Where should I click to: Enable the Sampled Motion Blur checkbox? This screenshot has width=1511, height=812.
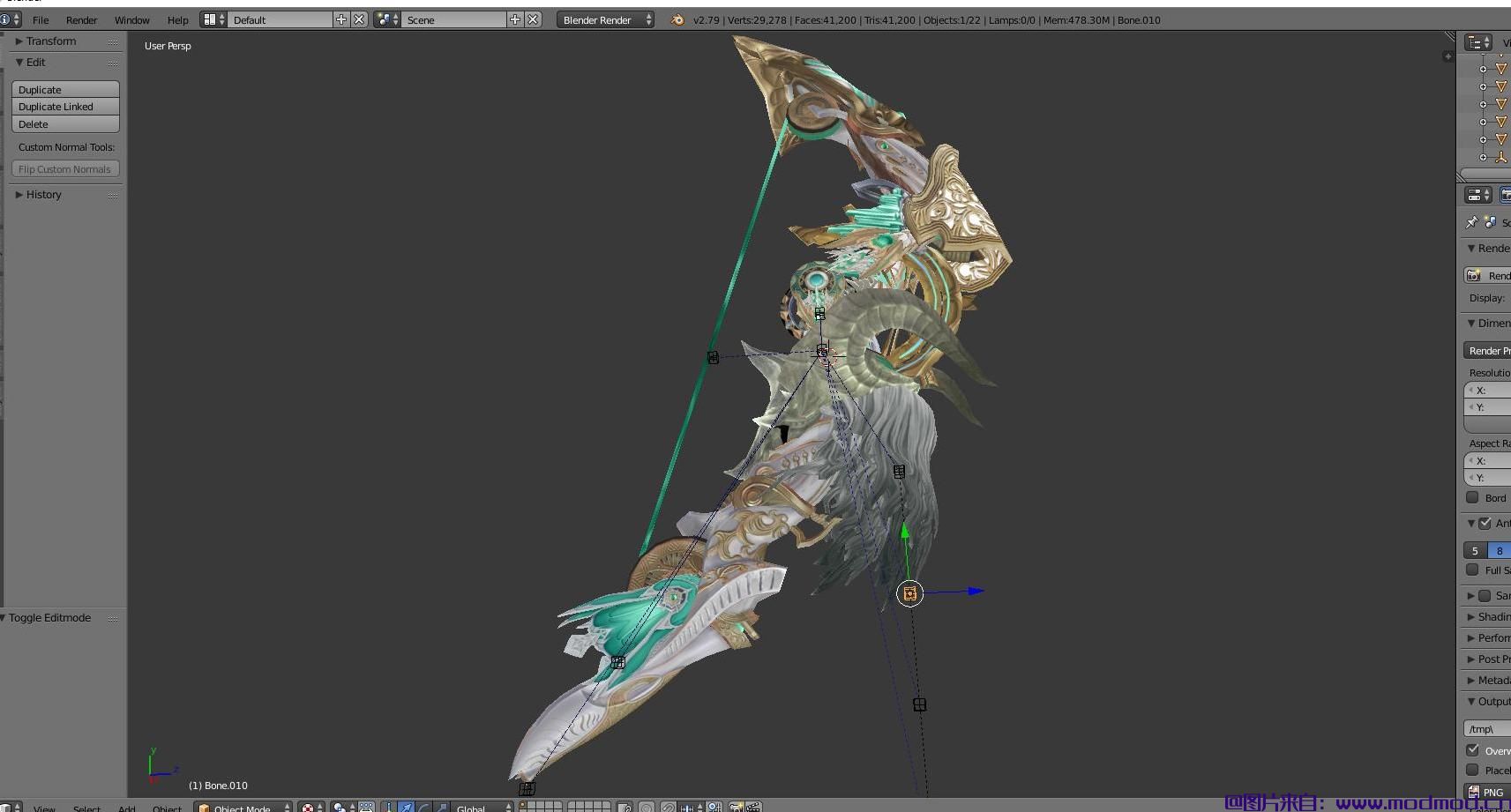point(1485,595)
